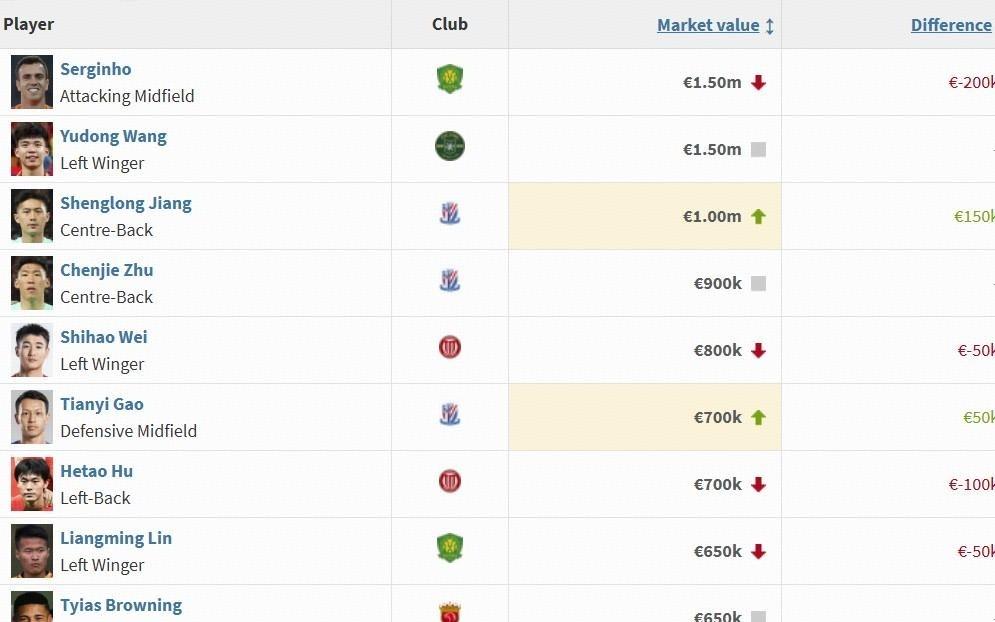Sort by the Difference column header
Screen dimensions: 995x622
950,25
